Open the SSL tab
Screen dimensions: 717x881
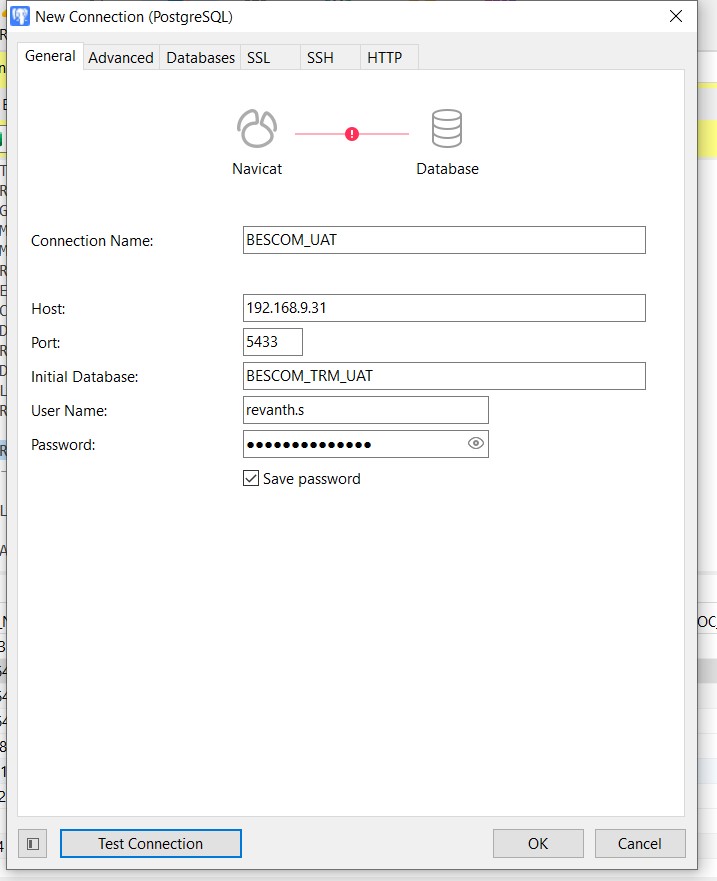pyautogui.click(x=270, y=57)
